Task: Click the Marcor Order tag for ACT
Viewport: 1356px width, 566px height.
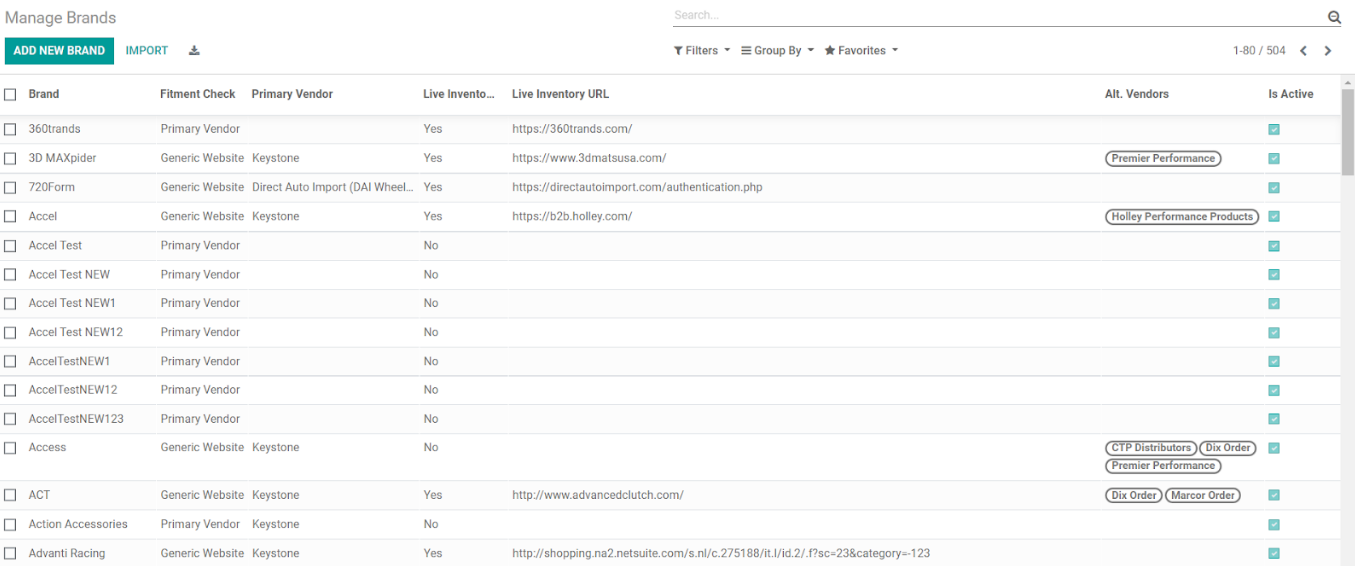Action: pos(1203,495)
